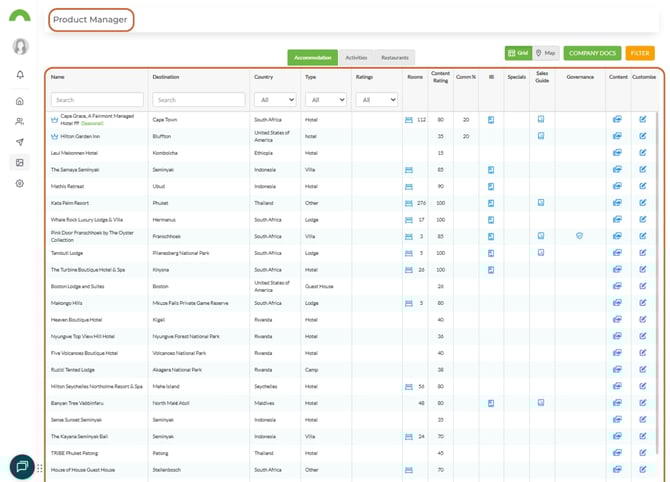Switch to Grid view

(x=518, y=52)
